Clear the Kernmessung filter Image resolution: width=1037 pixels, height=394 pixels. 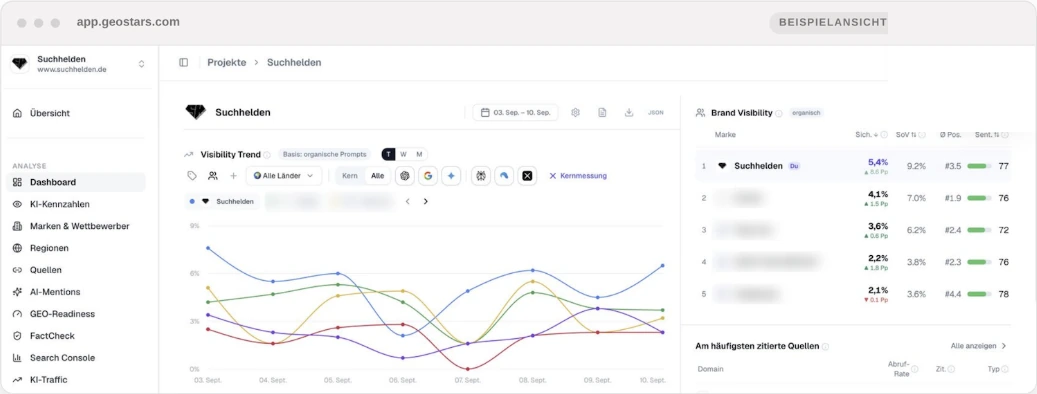tap(577, 176)
